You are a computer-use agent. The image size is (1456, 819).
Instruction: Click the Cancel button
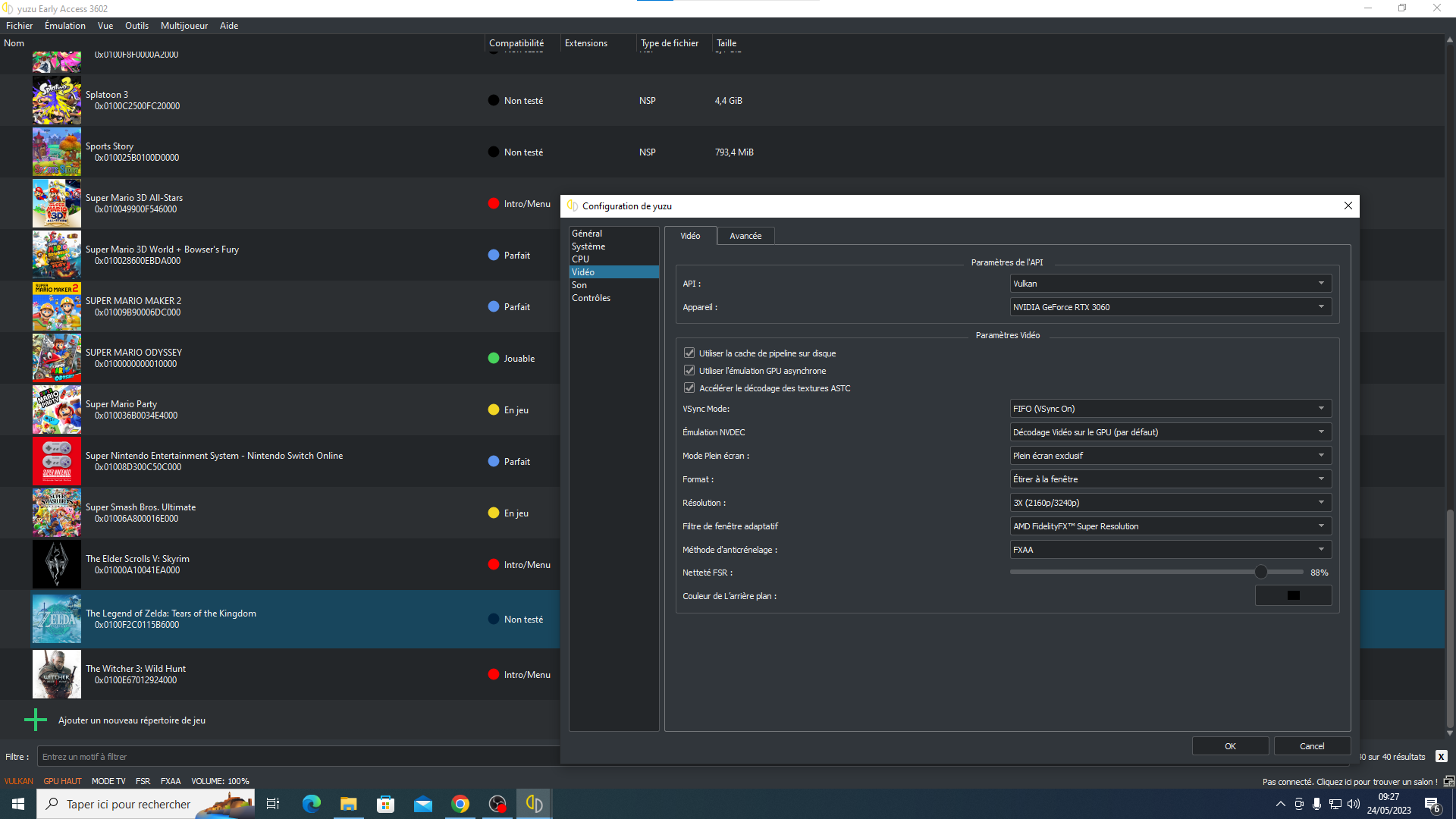(1311, 746)
